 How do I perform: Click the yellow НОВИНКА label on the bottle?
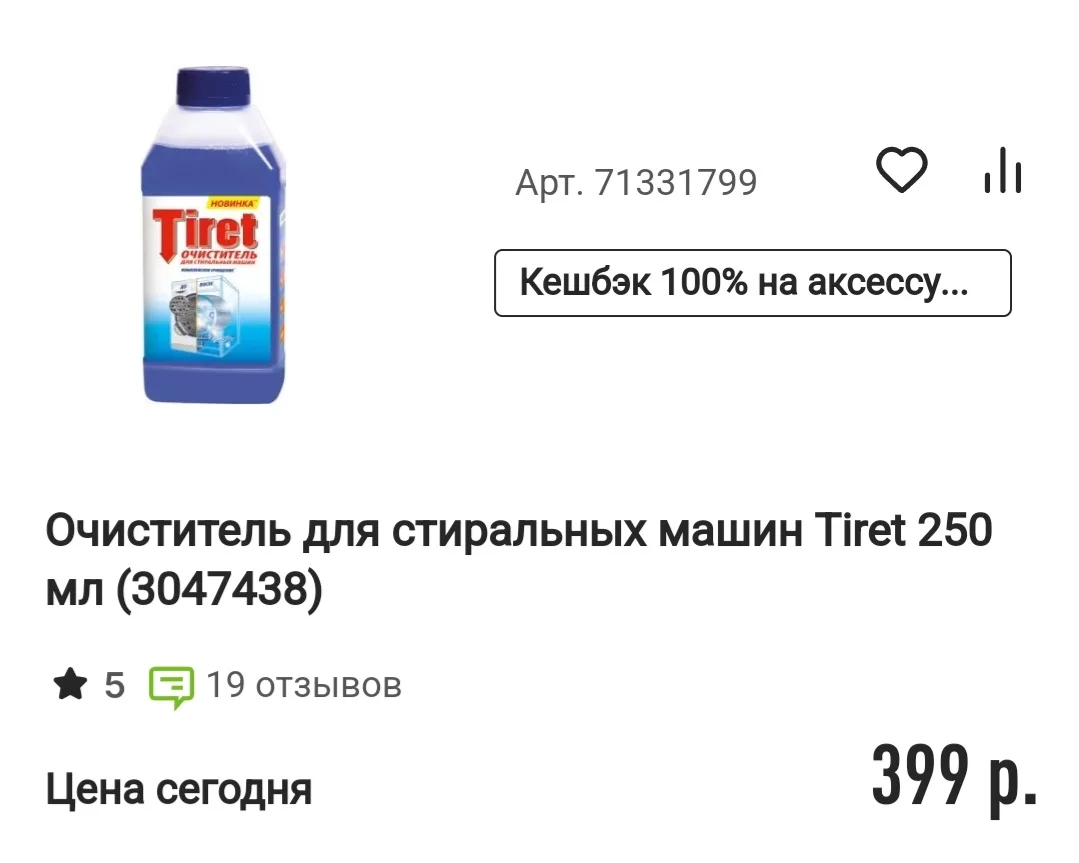coord(232,203)
